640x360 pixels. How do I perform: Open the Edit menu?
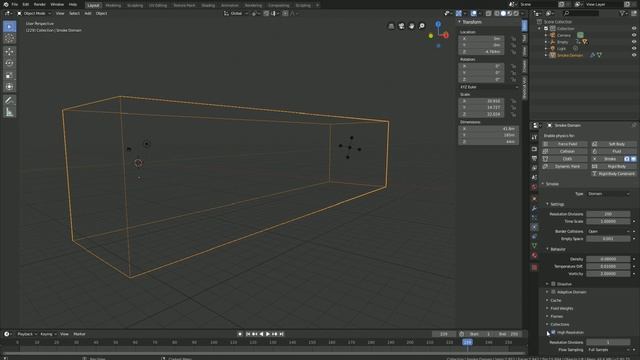pos(26,4)
